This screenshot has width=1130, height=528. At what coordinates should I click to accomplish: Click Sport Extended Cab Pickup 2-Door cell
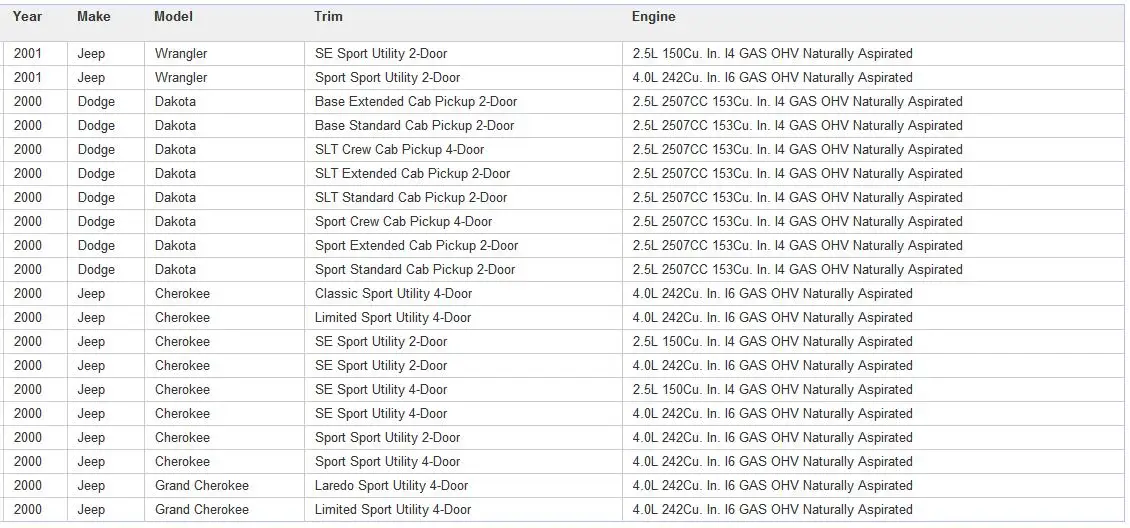coord(416,246)
